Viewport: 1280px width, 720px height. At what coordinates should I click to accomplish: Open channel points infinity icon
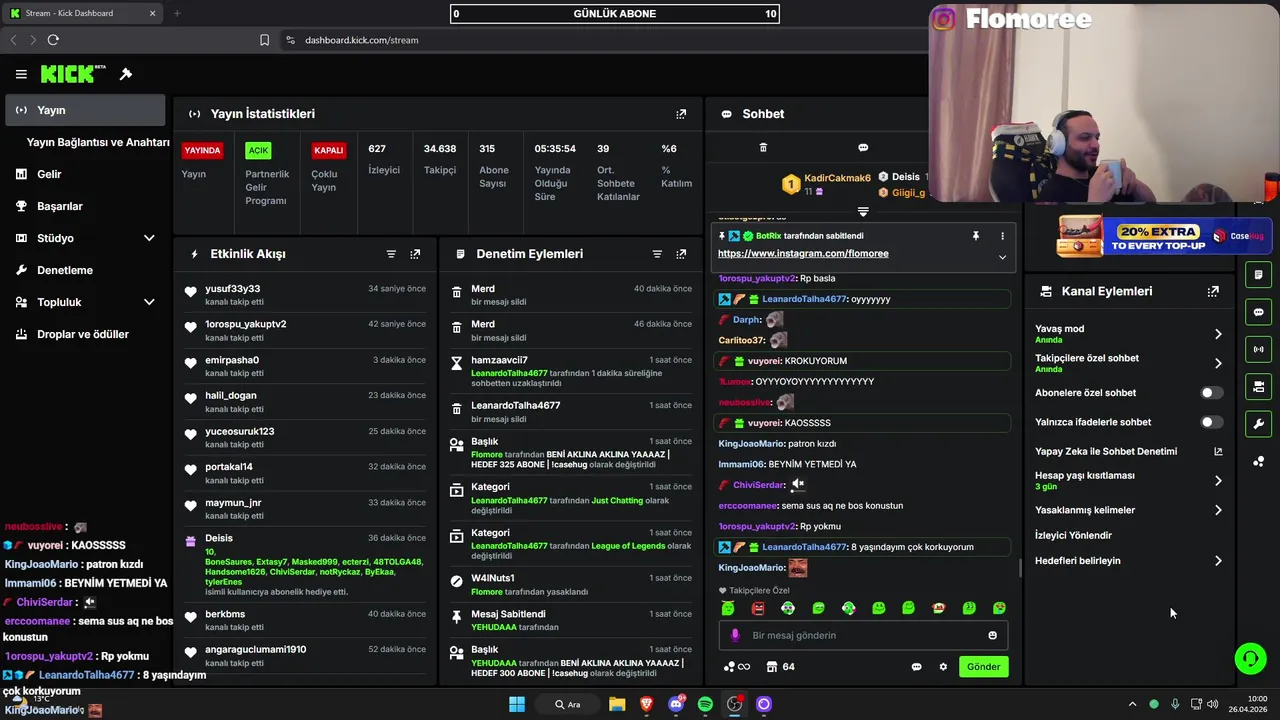(737, 667)
